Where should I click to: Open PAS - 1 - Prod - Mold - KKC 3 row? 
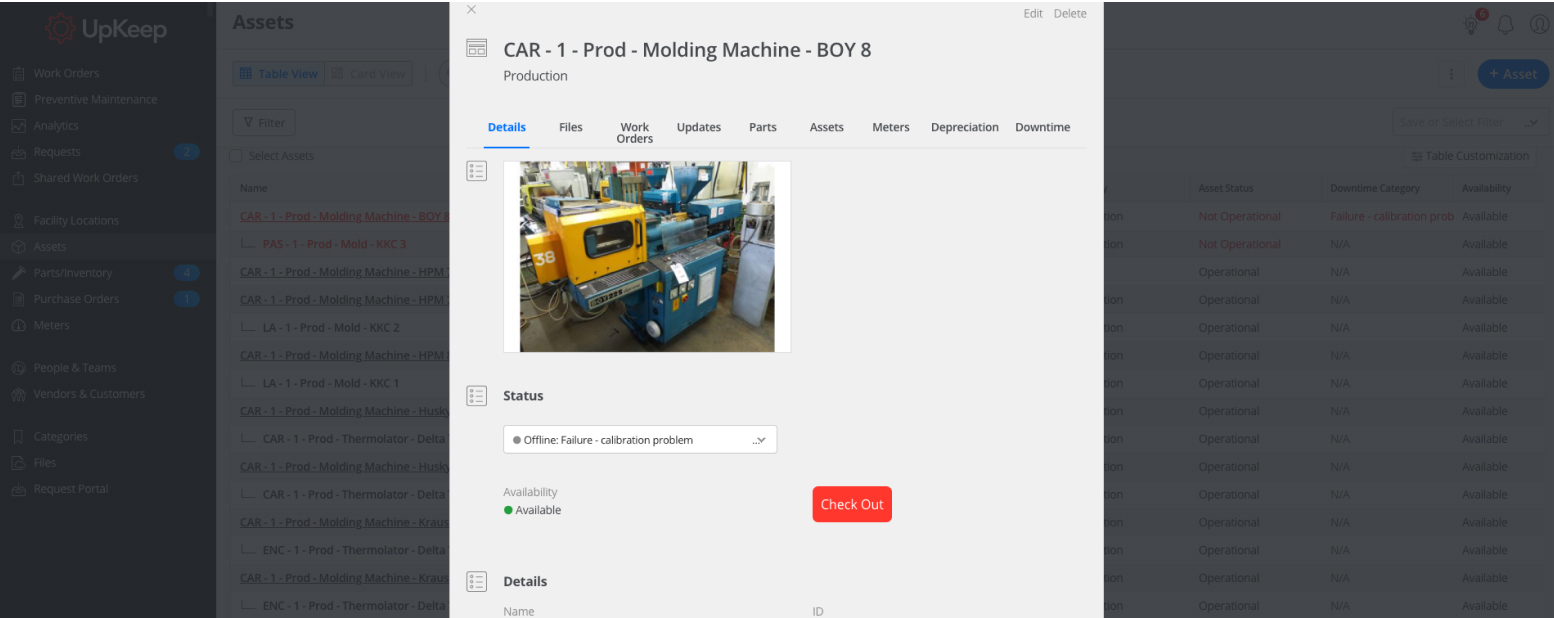(x=334, y=244)
